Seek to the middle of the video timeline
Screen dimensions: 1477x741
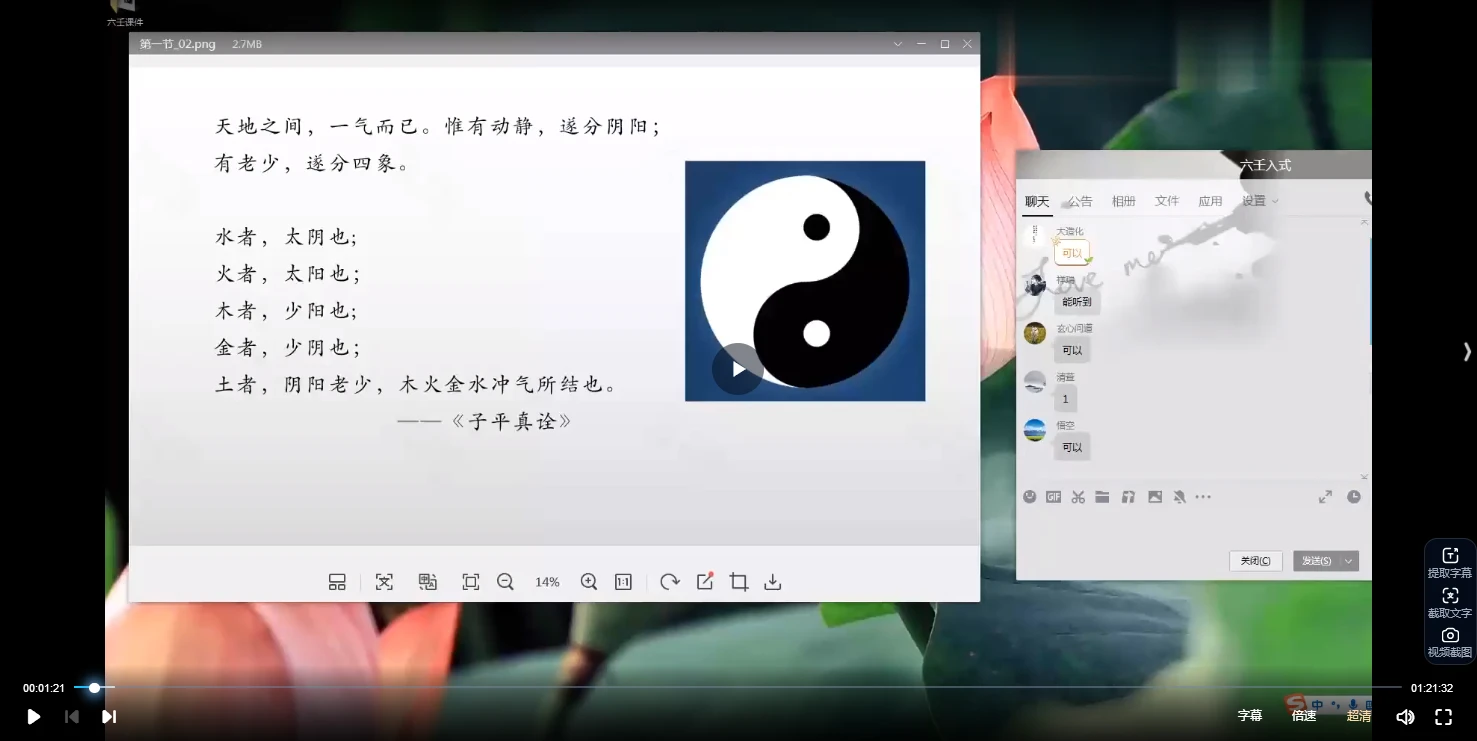[738, 688]
